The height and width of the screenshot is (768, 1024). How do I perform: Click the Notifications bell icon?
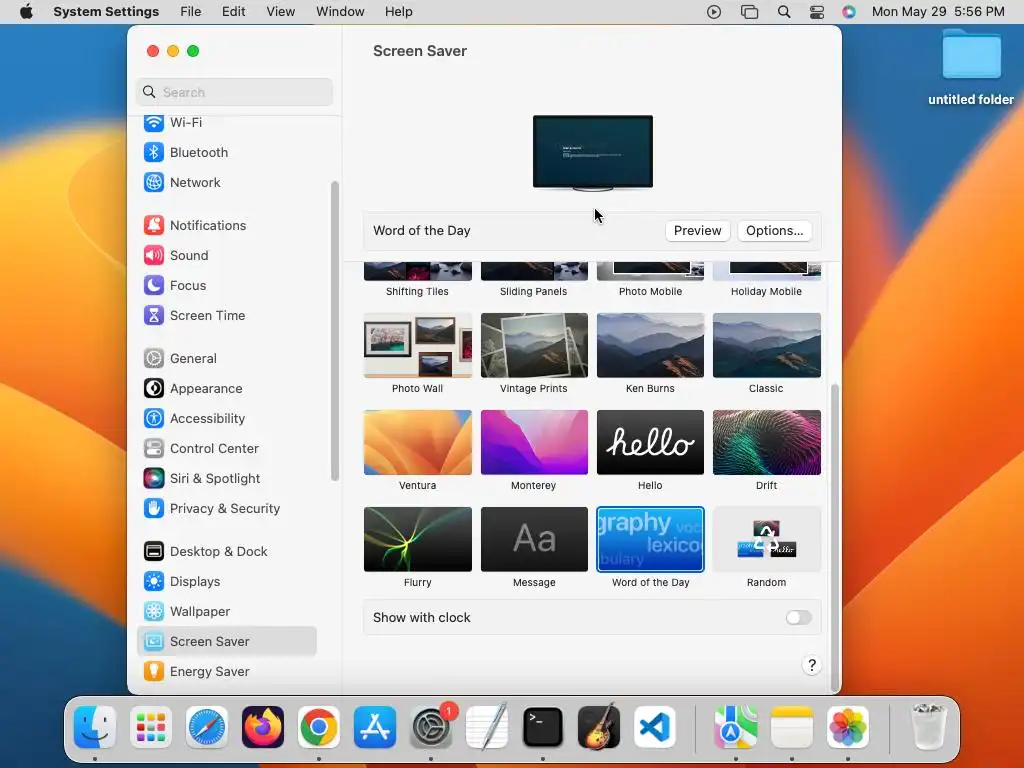[153, 225]
